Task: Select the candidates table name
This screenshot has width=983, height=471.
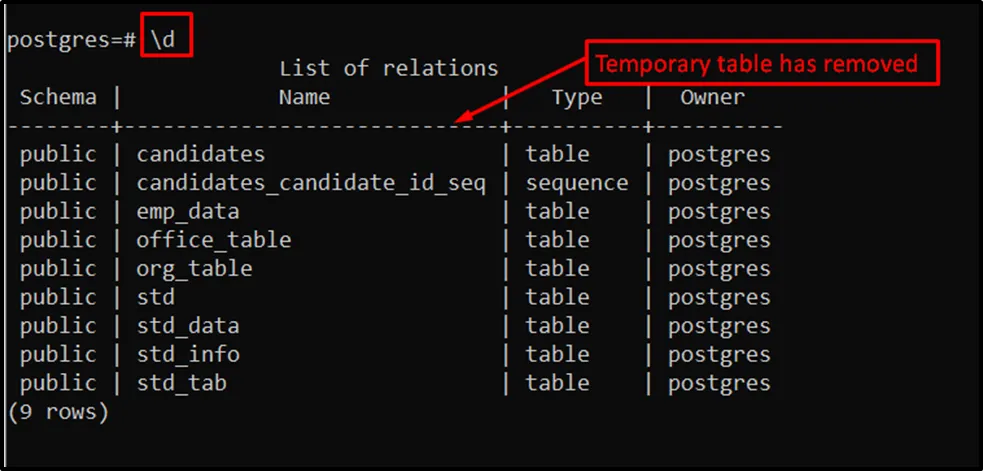Action: point(201,154)
